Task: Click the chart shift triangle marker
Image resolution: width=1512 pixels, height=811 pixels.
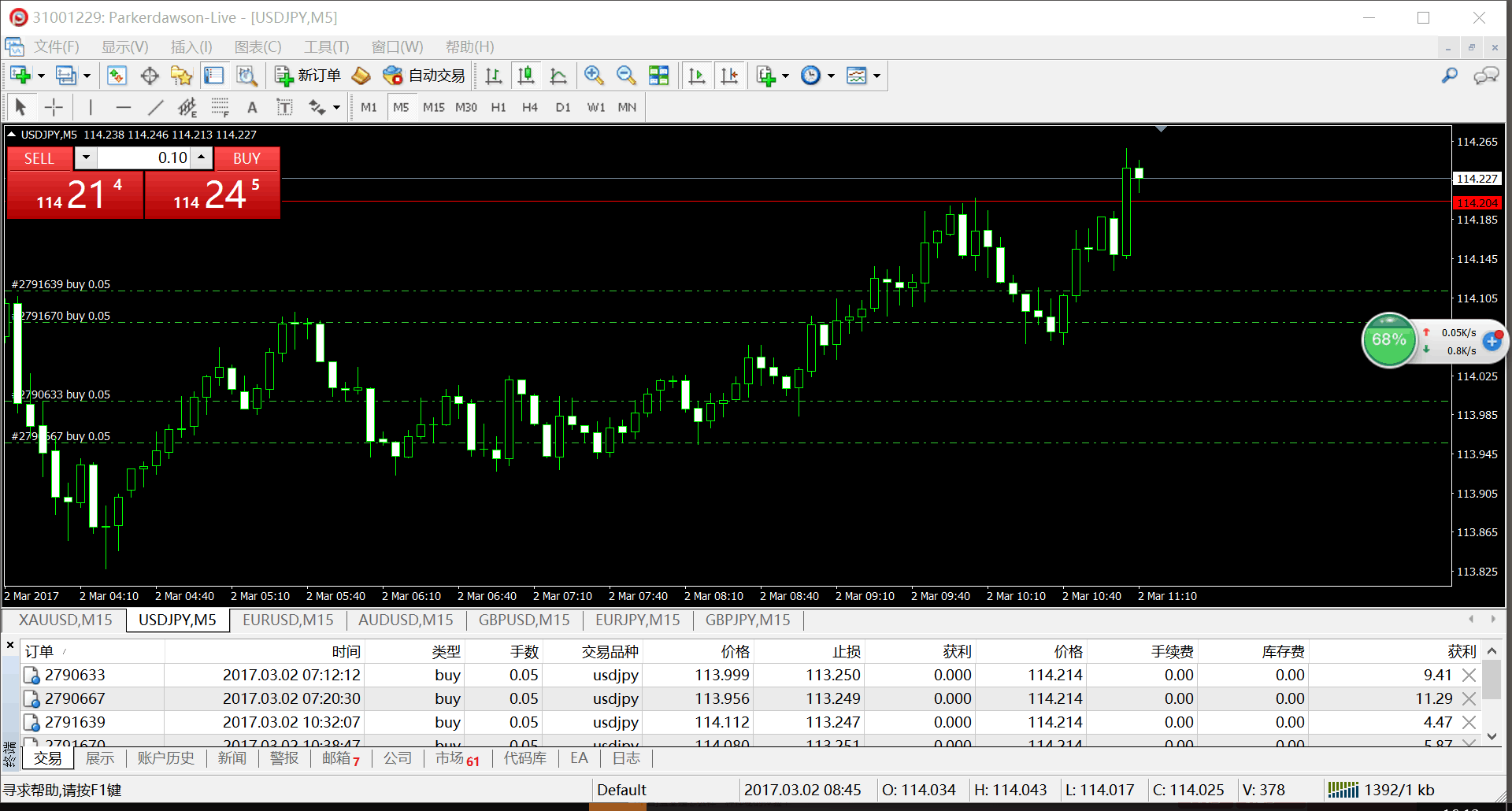Action: tap(1161, 128)
